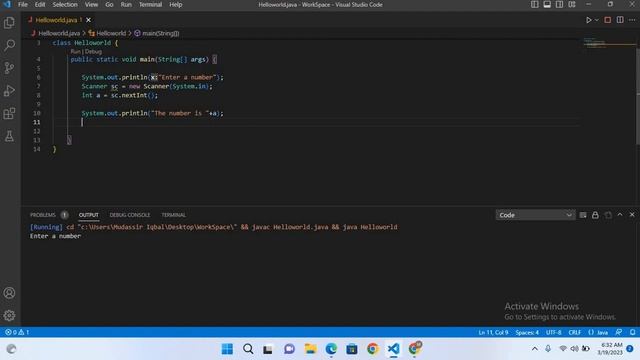Screen dimensions: 640x360
Task: Open Microsoft Edge from taskbar
Action: pyautogui.click(x=331, y=349)
